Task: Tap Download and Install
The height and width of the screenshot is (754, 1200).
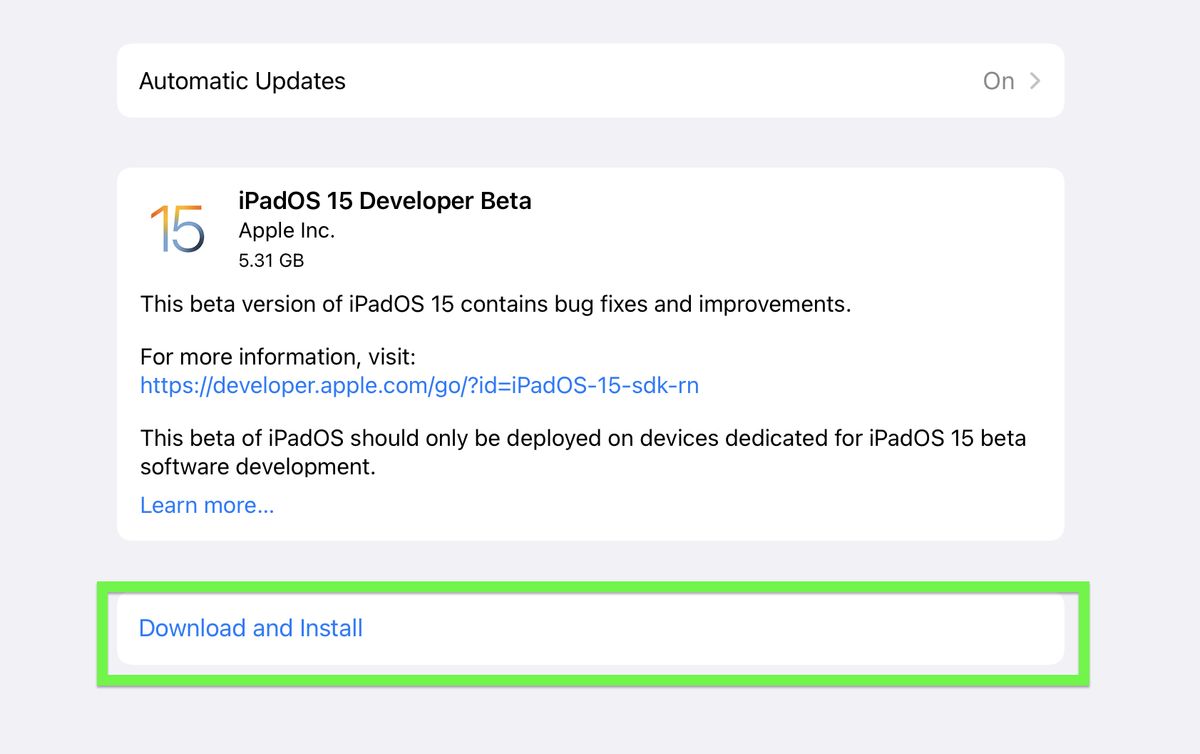Action: (x=250, y=628)
